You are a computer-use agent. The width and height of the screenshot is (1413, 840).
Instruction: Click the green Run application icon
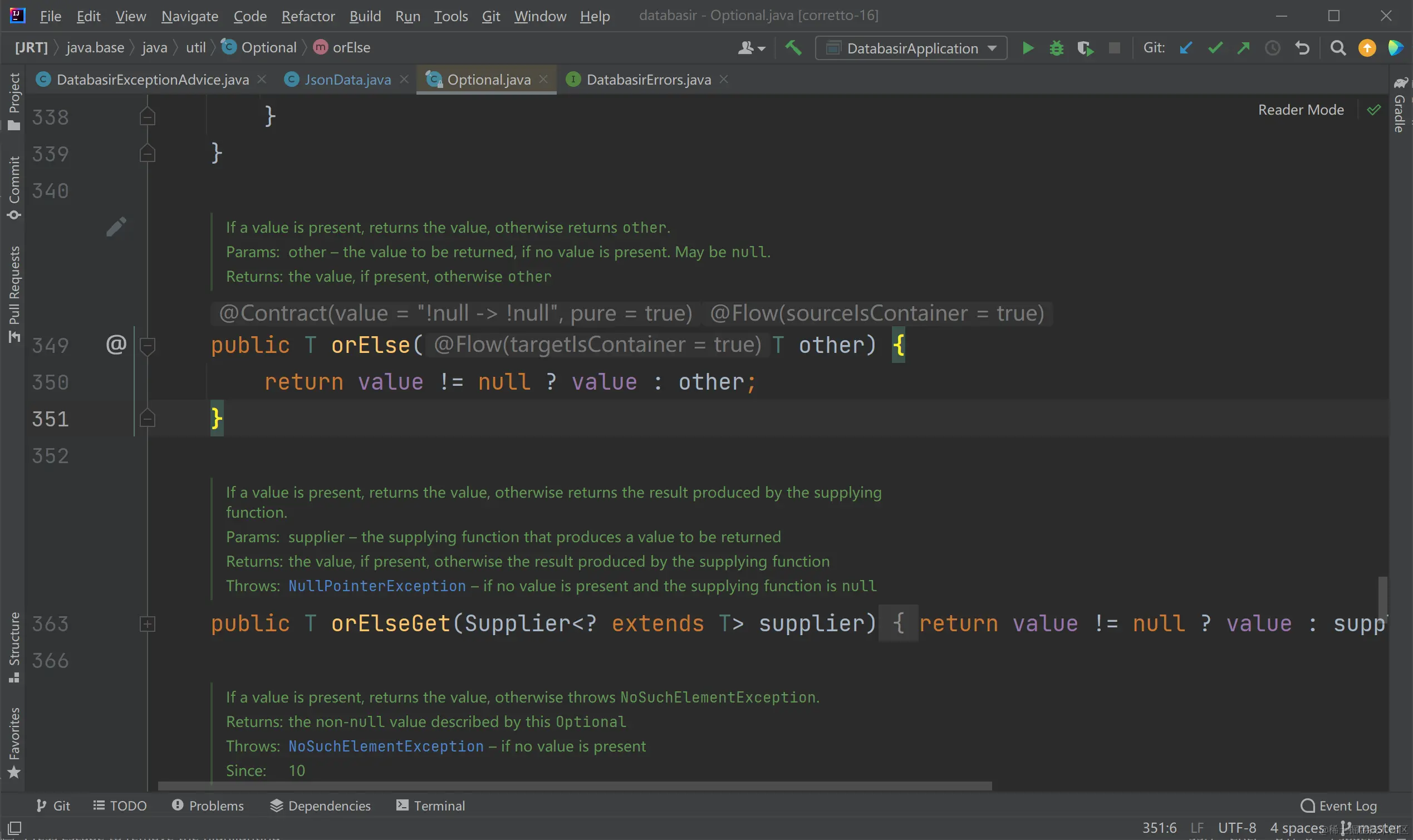coord(1028,48)
